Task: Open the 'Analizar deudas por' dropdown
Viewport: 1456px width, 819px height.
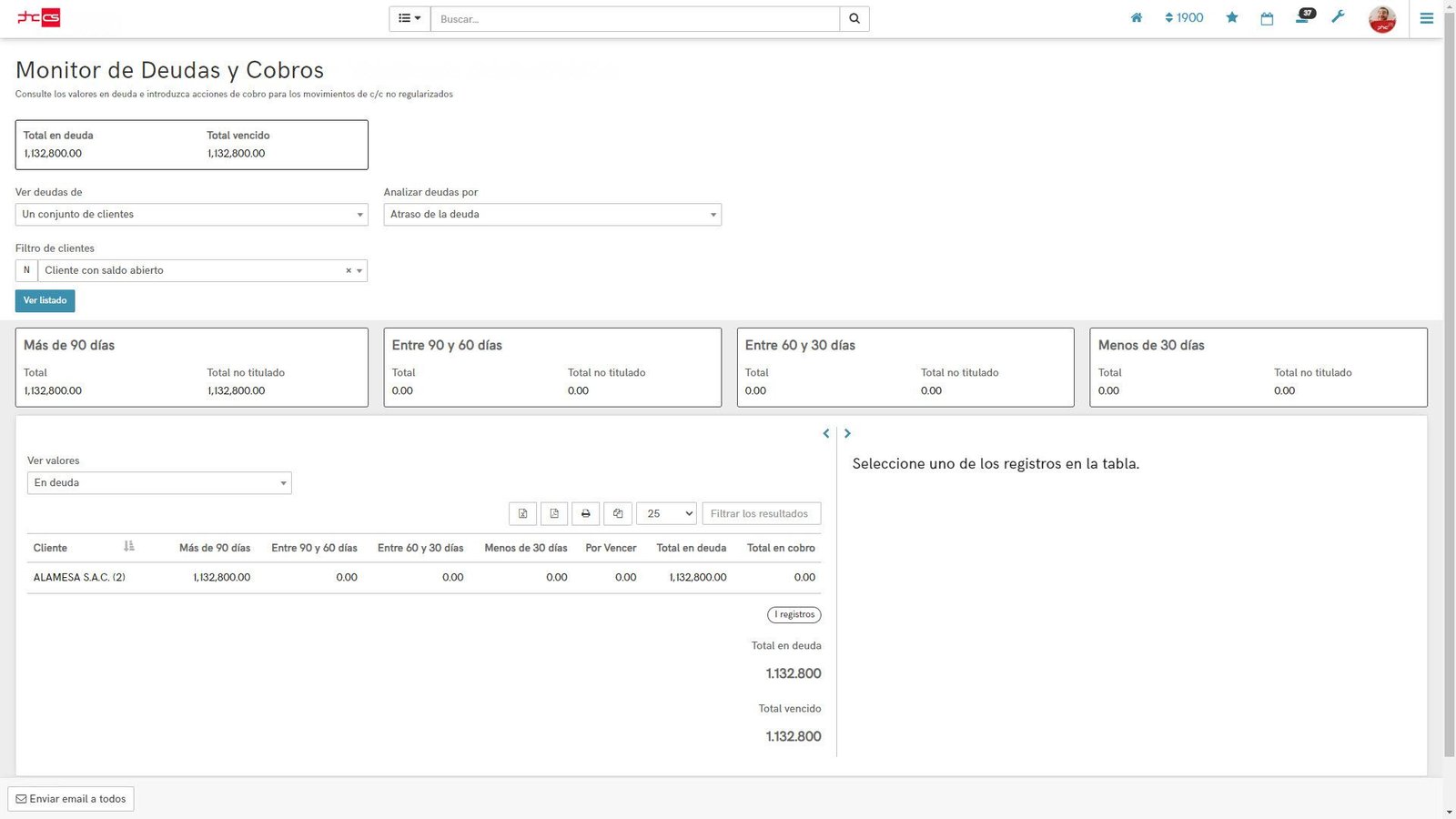Action: pos(552,215)
